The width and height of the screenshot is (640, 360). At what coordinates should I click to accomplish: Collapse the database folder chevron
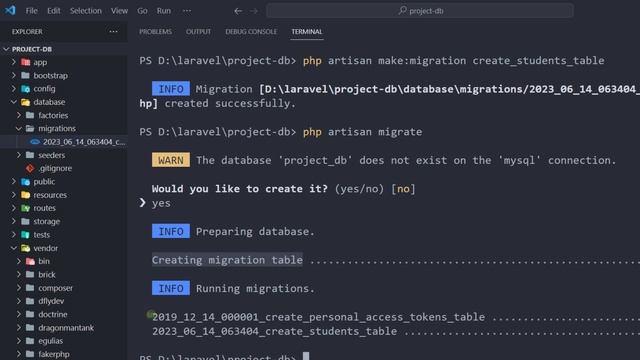tap(13, 102)
